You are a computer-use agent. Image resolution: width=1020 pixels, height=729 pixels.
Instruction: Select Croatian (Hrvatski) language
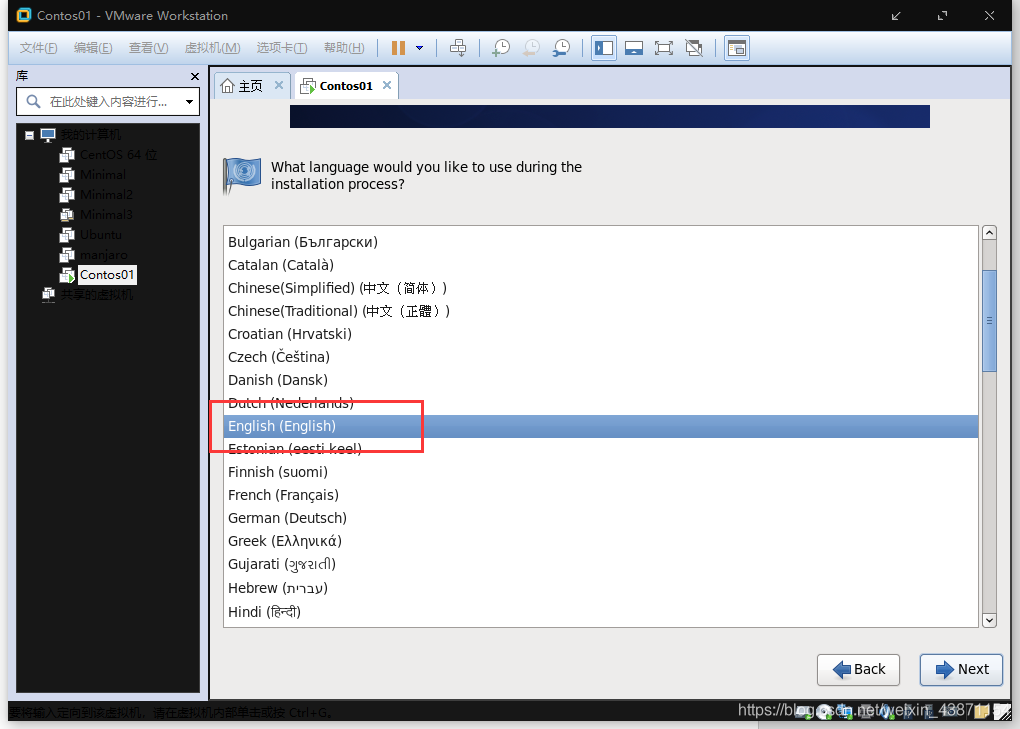coord(600,334)
